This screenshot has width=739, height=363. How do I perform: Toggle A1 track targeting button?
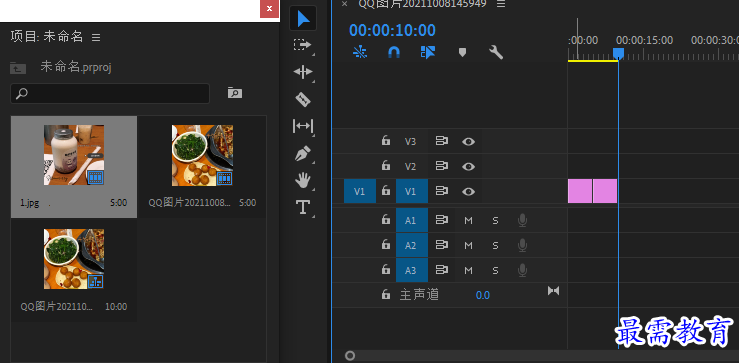(x=411, y=220)
